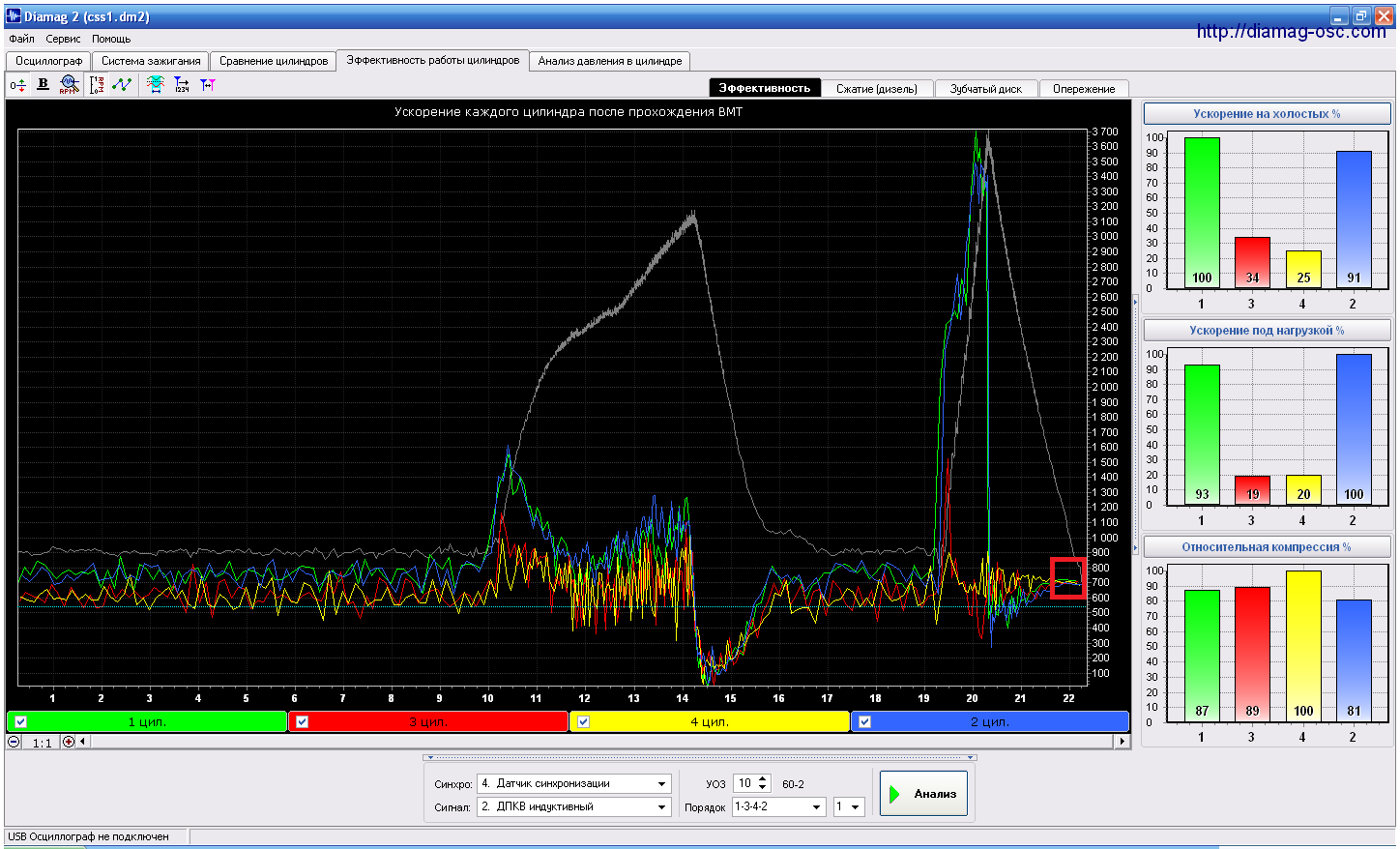Image resolution: width=1400 pixels, height=849 pixels.
Task: Click the 4 цил. yellow legend bar
Action: click(710, 721)
